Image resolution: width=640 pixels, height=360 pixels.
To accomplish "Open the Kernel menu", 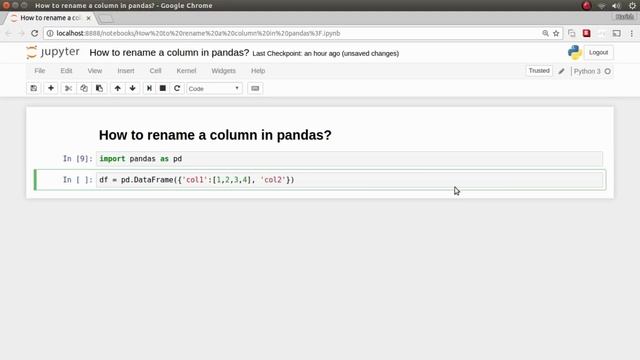I will [x=186, y=71].
